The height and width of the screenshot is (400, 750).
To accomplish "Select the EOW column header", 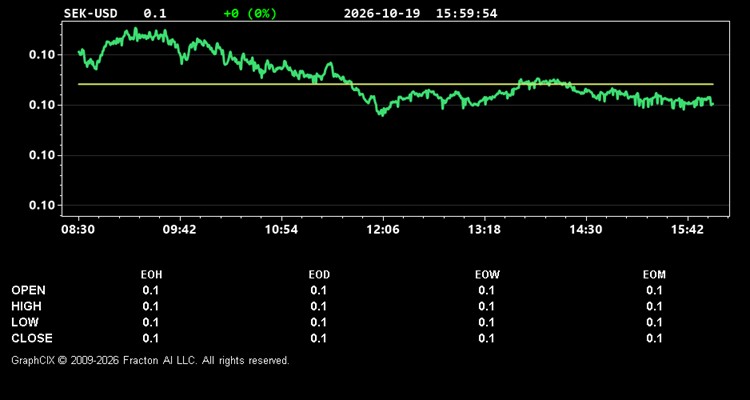I will pos(487,275).
